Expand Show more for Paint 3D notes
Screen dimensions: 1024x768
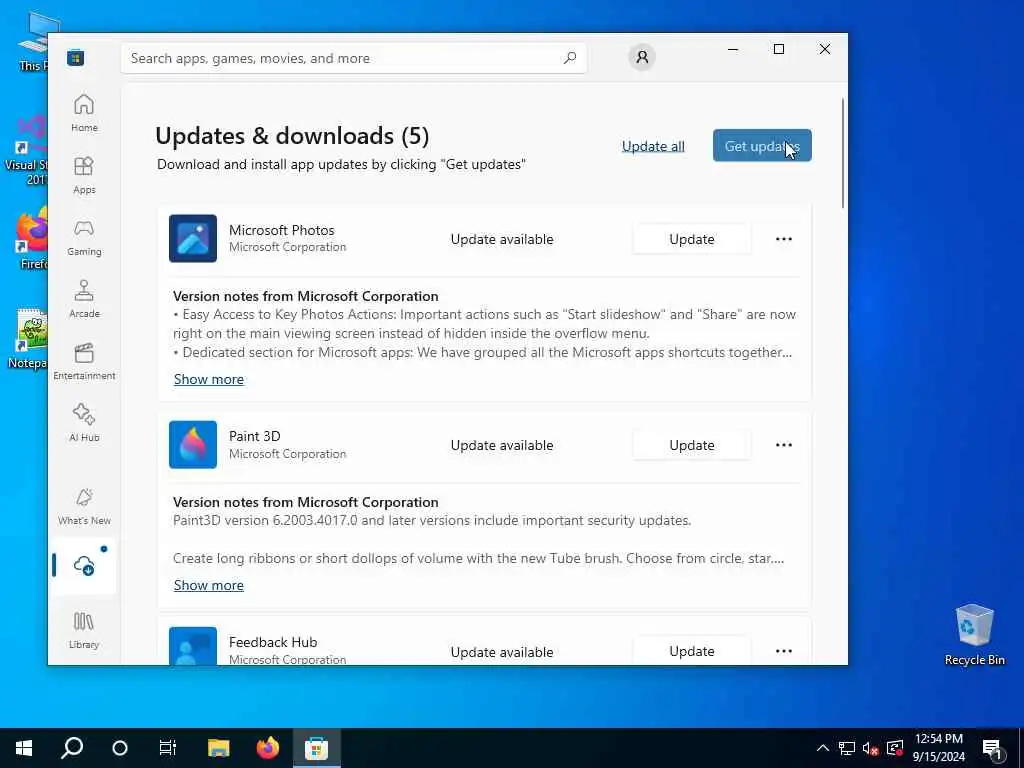coord(209,585)
